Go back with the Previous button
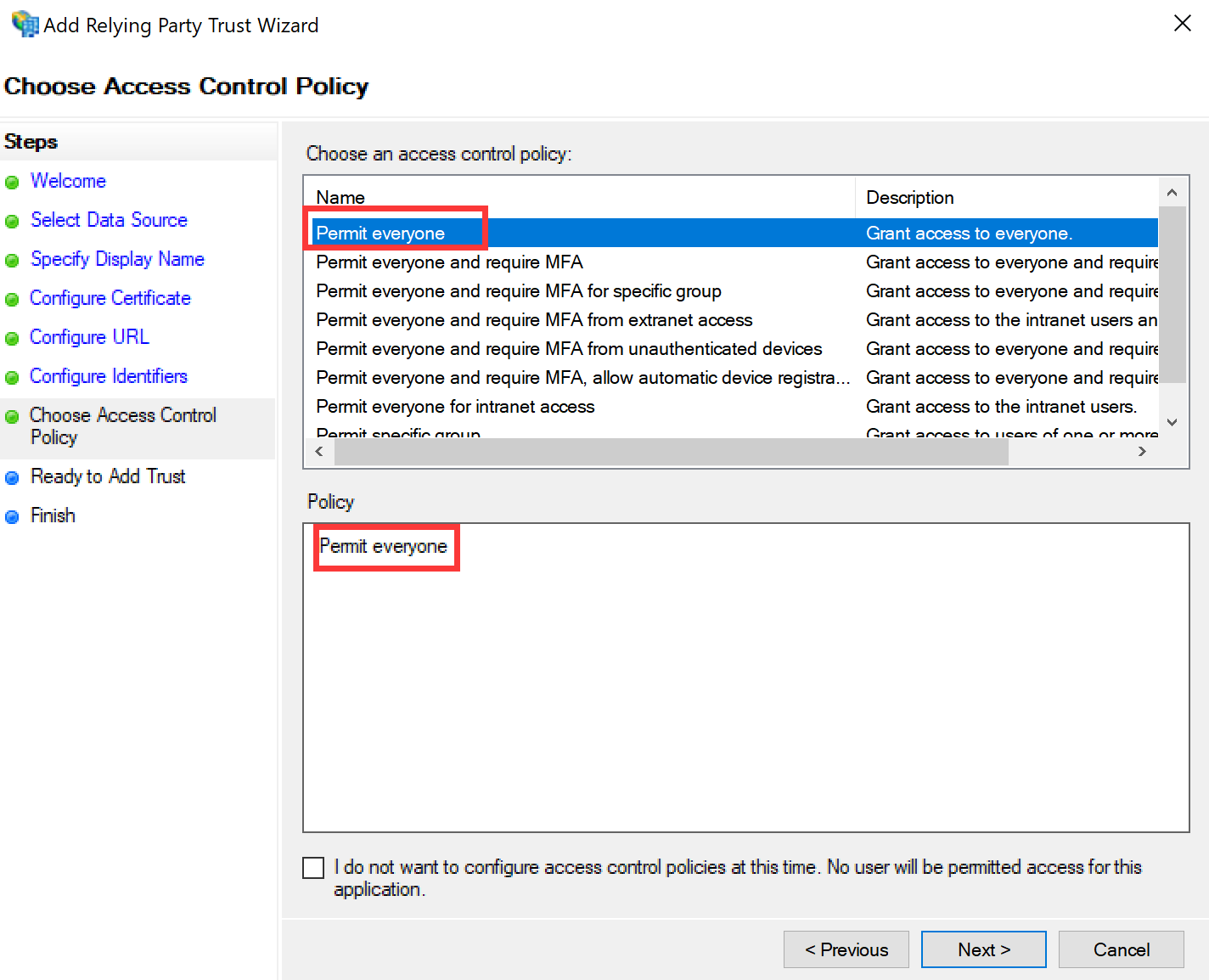Viewport: 1209px width, 980px height. (x=846, y=949)
